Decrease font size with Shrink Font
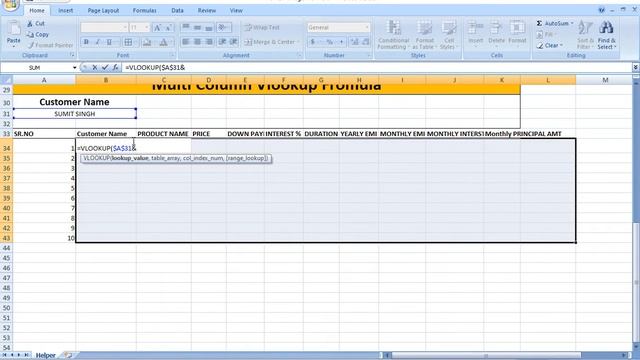Image resolution: width=640 pixels, height=360 pixels. click(169, 27)
